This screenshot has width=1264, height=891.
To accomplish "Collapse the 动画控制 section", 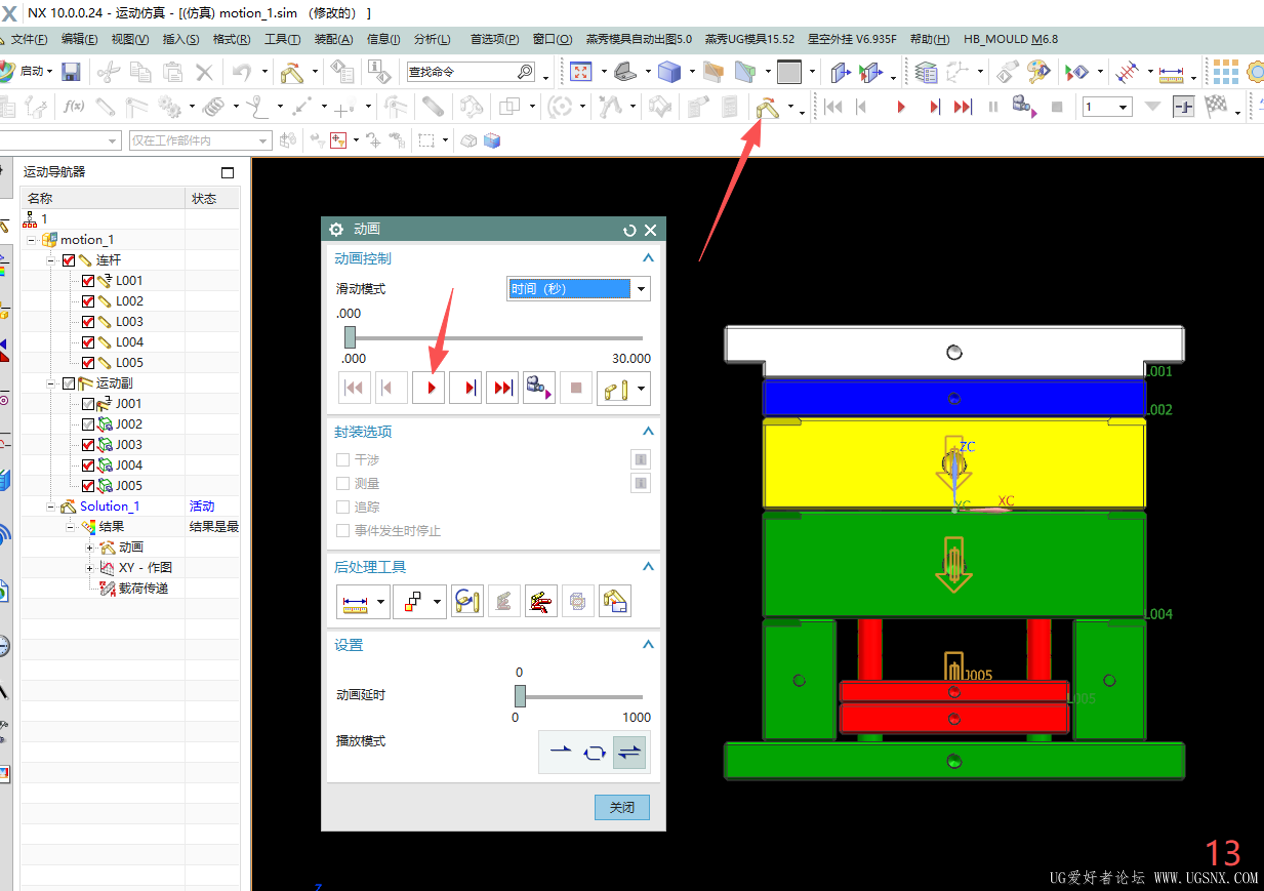I will point(648,258).
